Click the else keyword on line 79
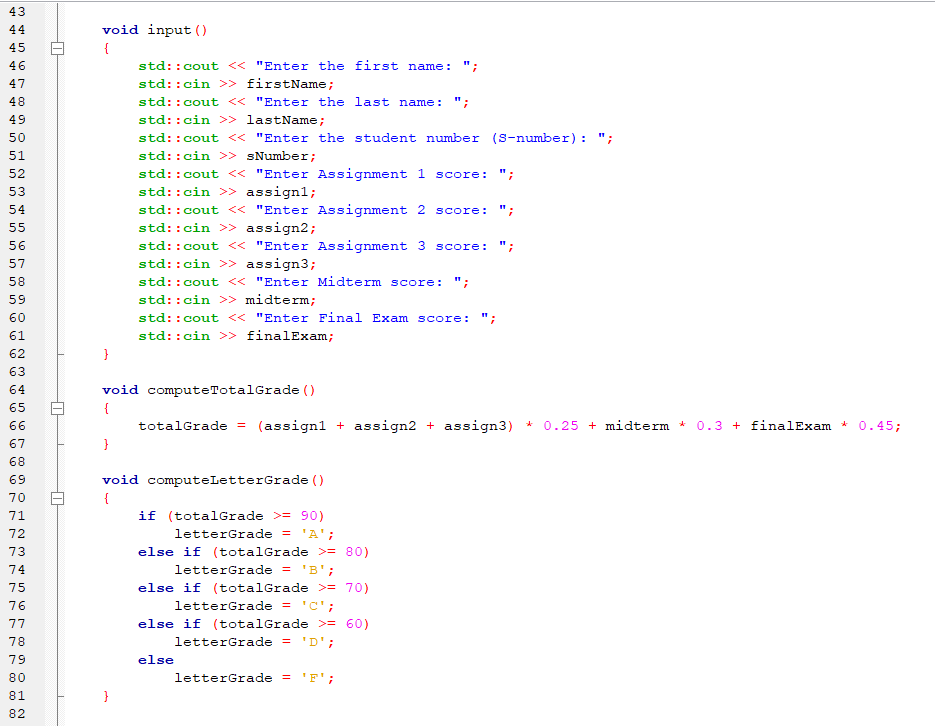Image resolution: width=935 pixels, height=726 pixels. 155,659
